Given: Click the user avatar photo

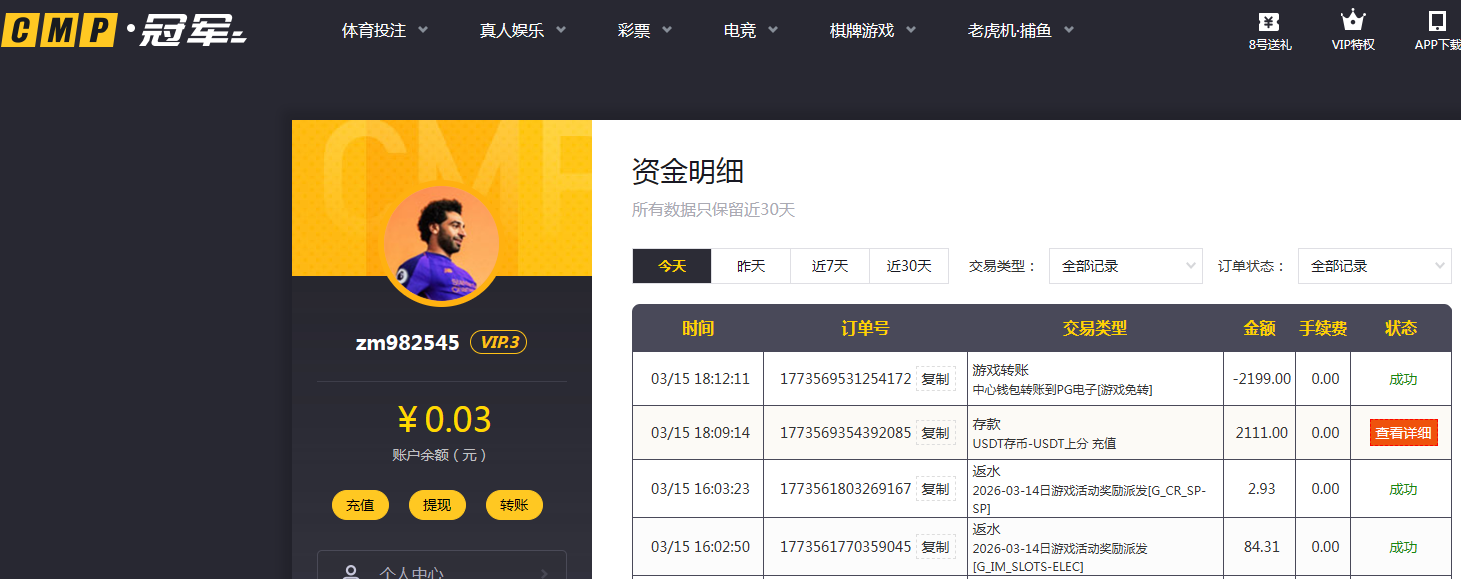Looking at the screenshot, I should (441, 243).
